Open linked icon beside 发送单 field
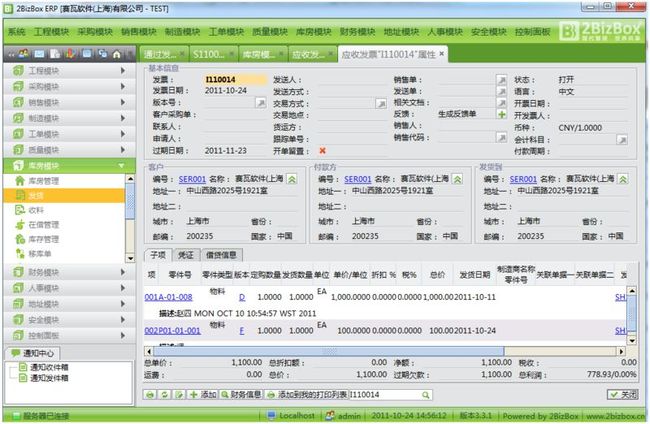Image resolution: width=650 pixels, height=424 pixels. [502, 91]
